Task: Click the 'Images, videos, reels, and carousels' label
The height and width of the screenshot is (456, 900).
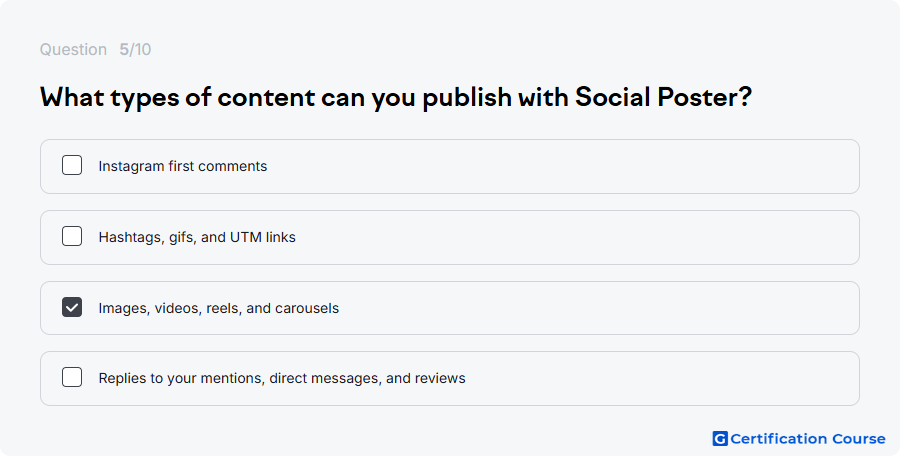Action: tap(219, 308)
